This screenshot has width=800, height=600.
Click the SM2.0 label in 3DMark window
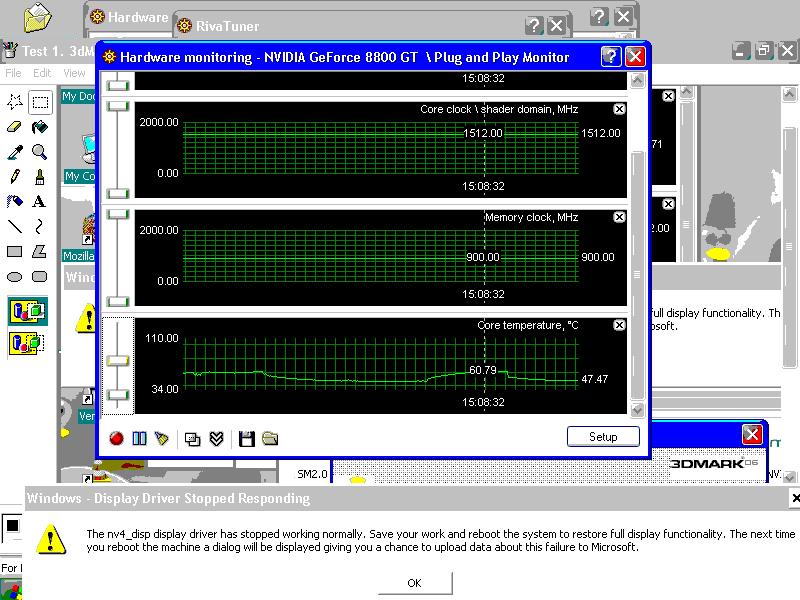312,474
